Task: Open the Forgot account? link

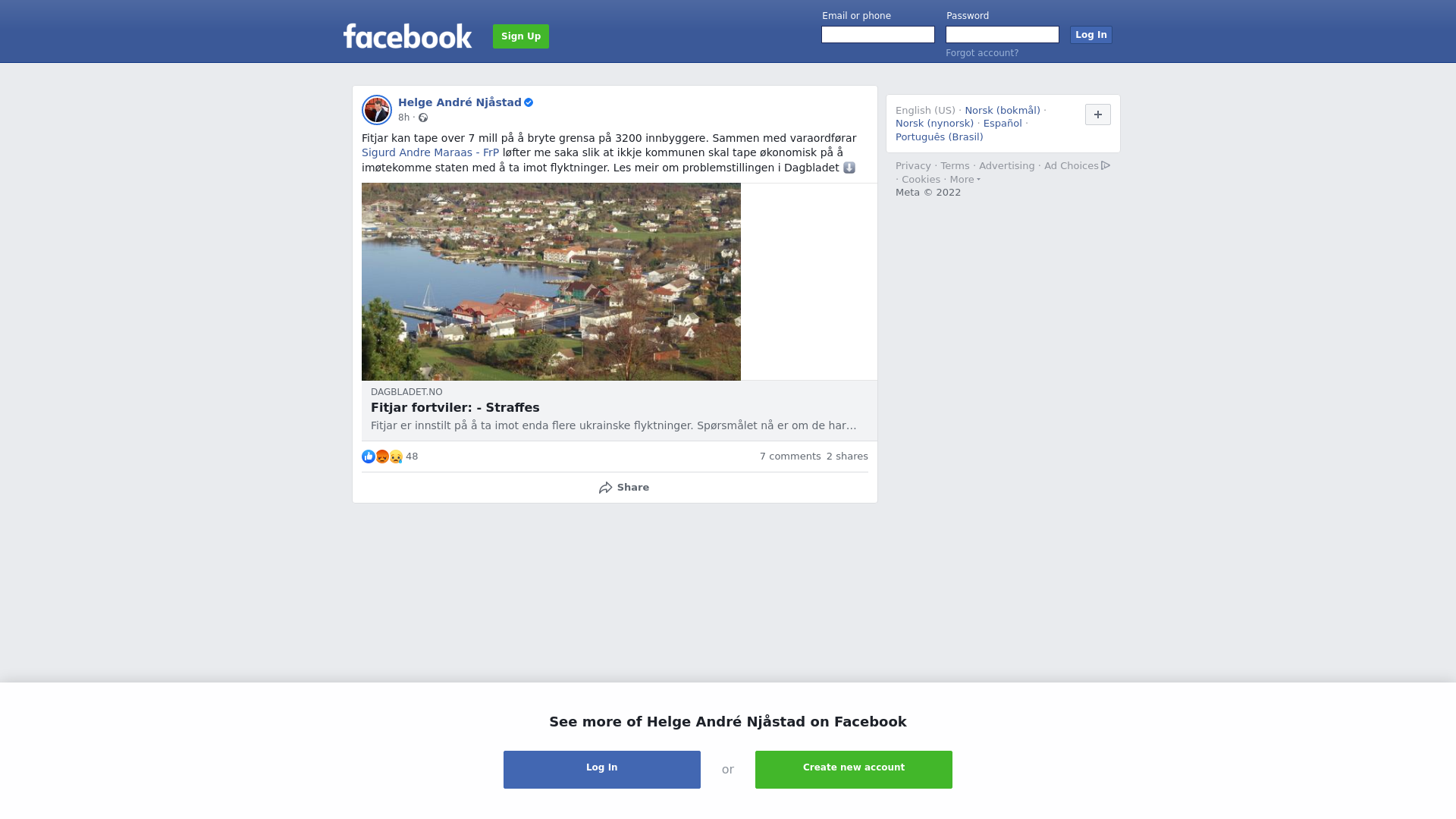Action: tap(982, 53)
